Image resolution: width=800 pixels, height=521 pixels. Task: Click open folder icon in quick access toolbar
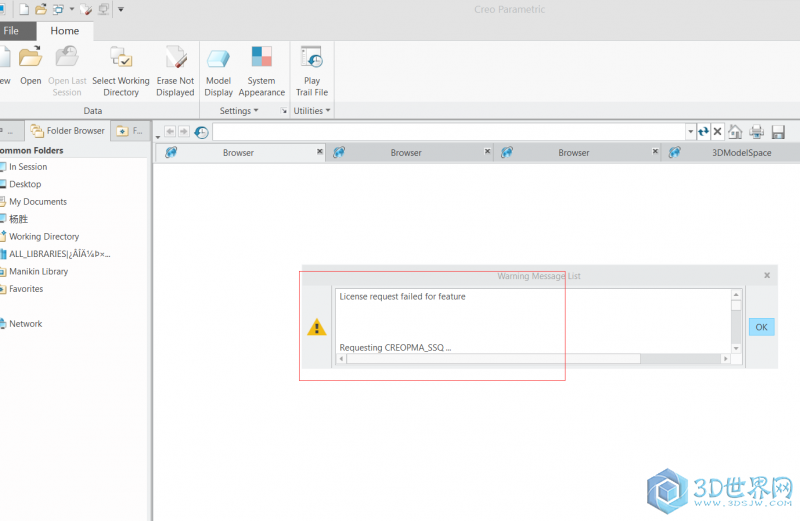click(41, 9)
